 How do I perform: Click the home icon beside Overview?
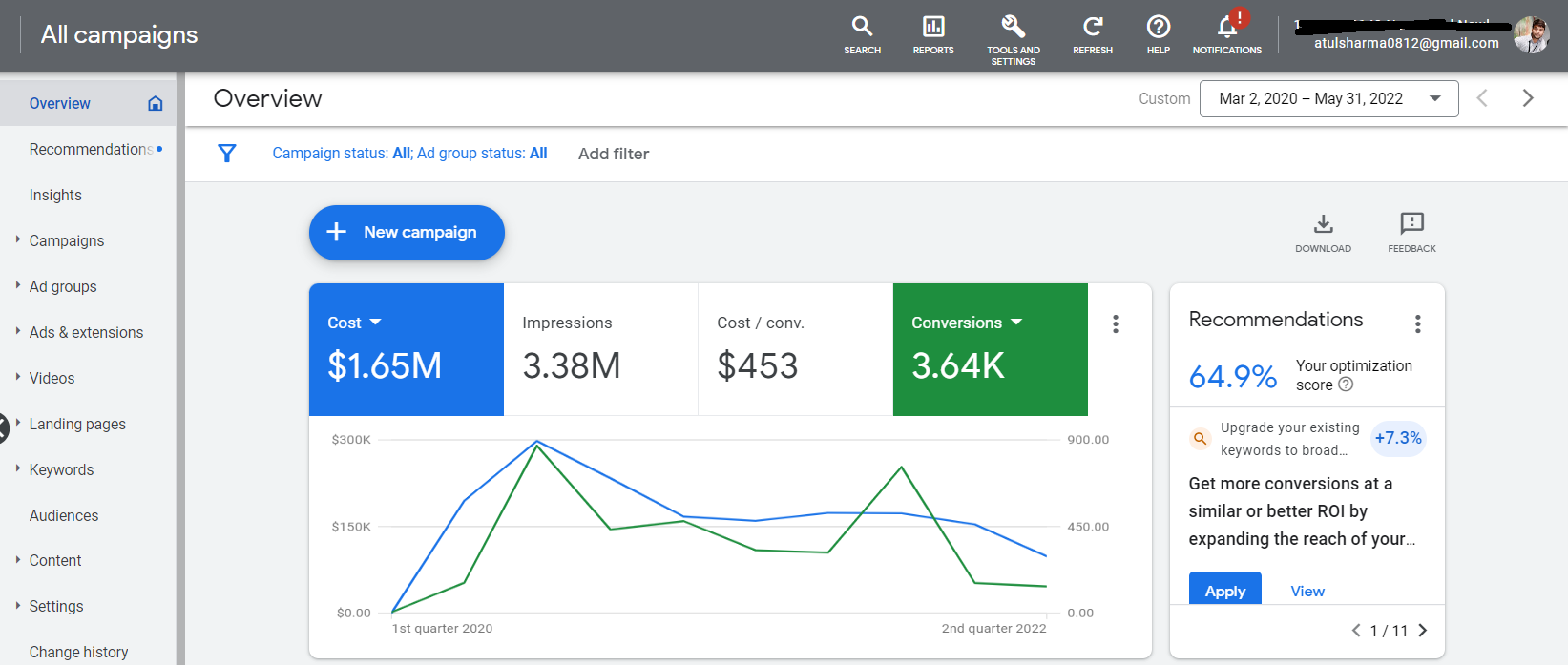pyautogui.click(x=156, y=103)
